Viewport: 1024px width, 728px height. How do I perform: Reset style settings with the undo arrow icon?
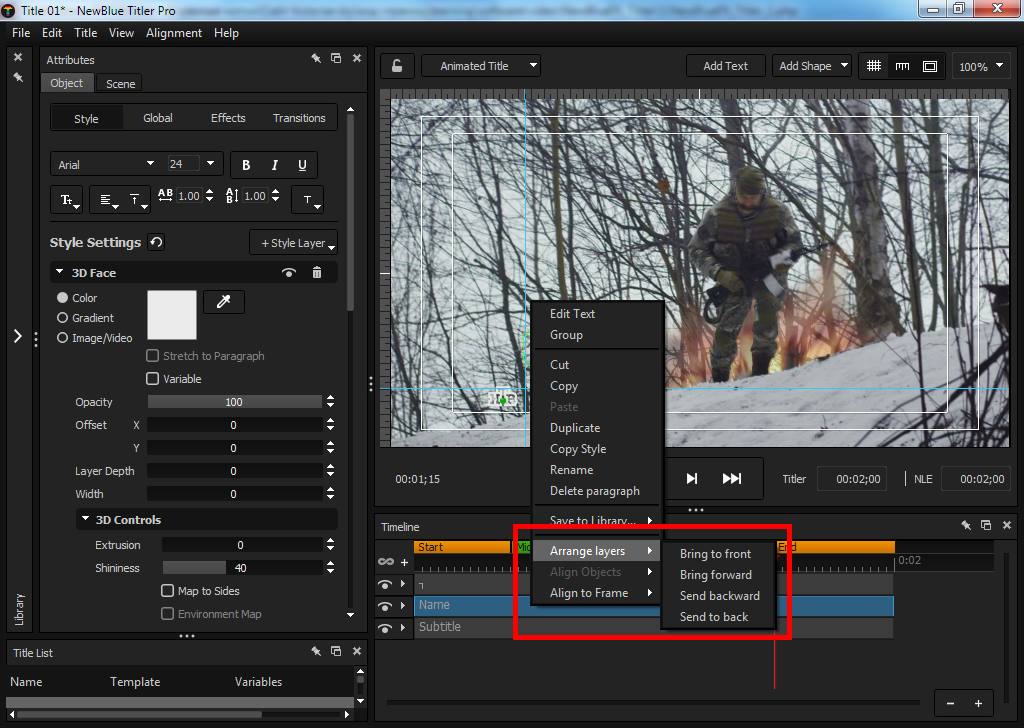[156, 242]
